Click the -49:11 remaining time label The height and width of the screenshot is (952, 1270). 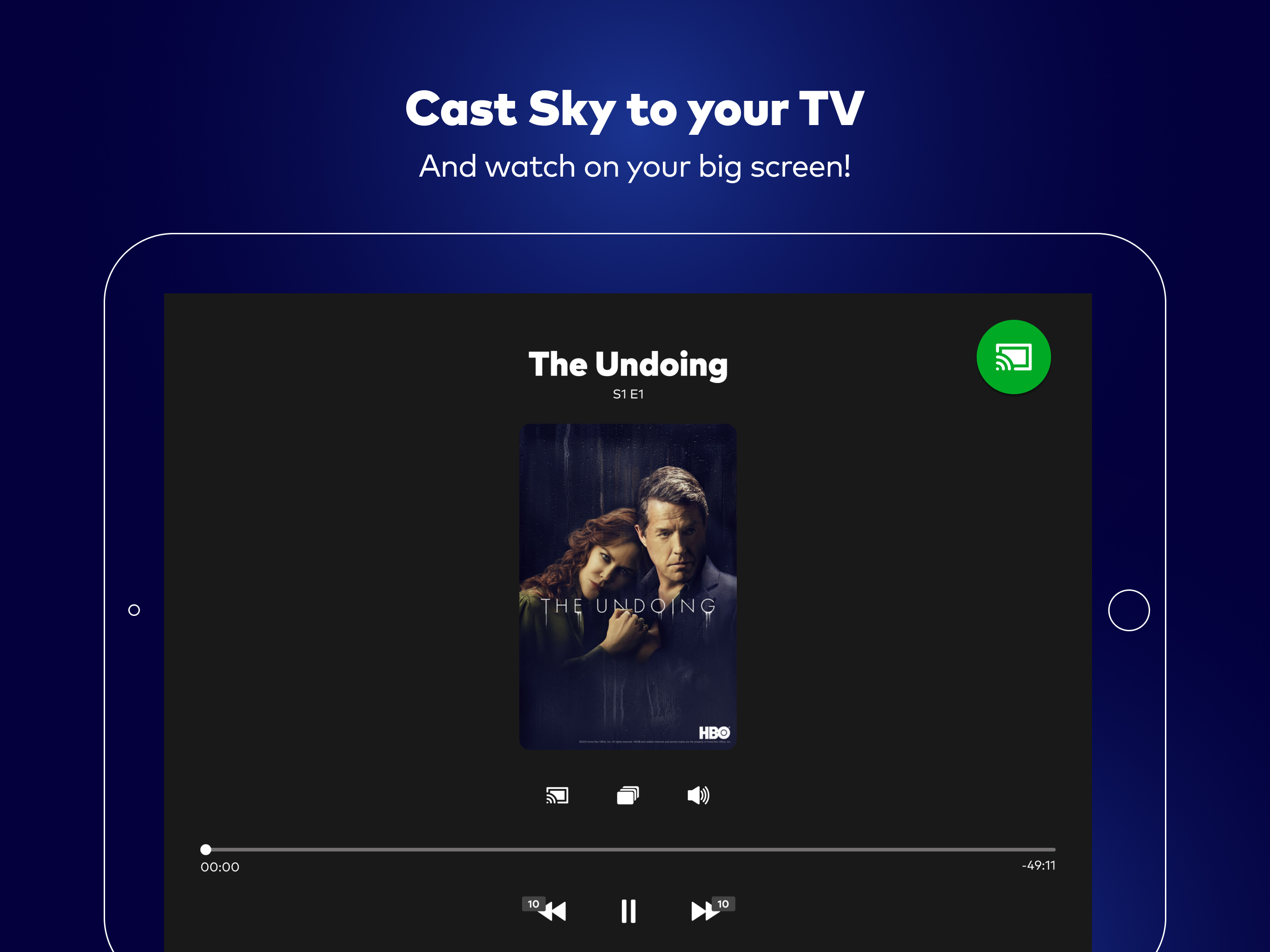point(1038,866)
